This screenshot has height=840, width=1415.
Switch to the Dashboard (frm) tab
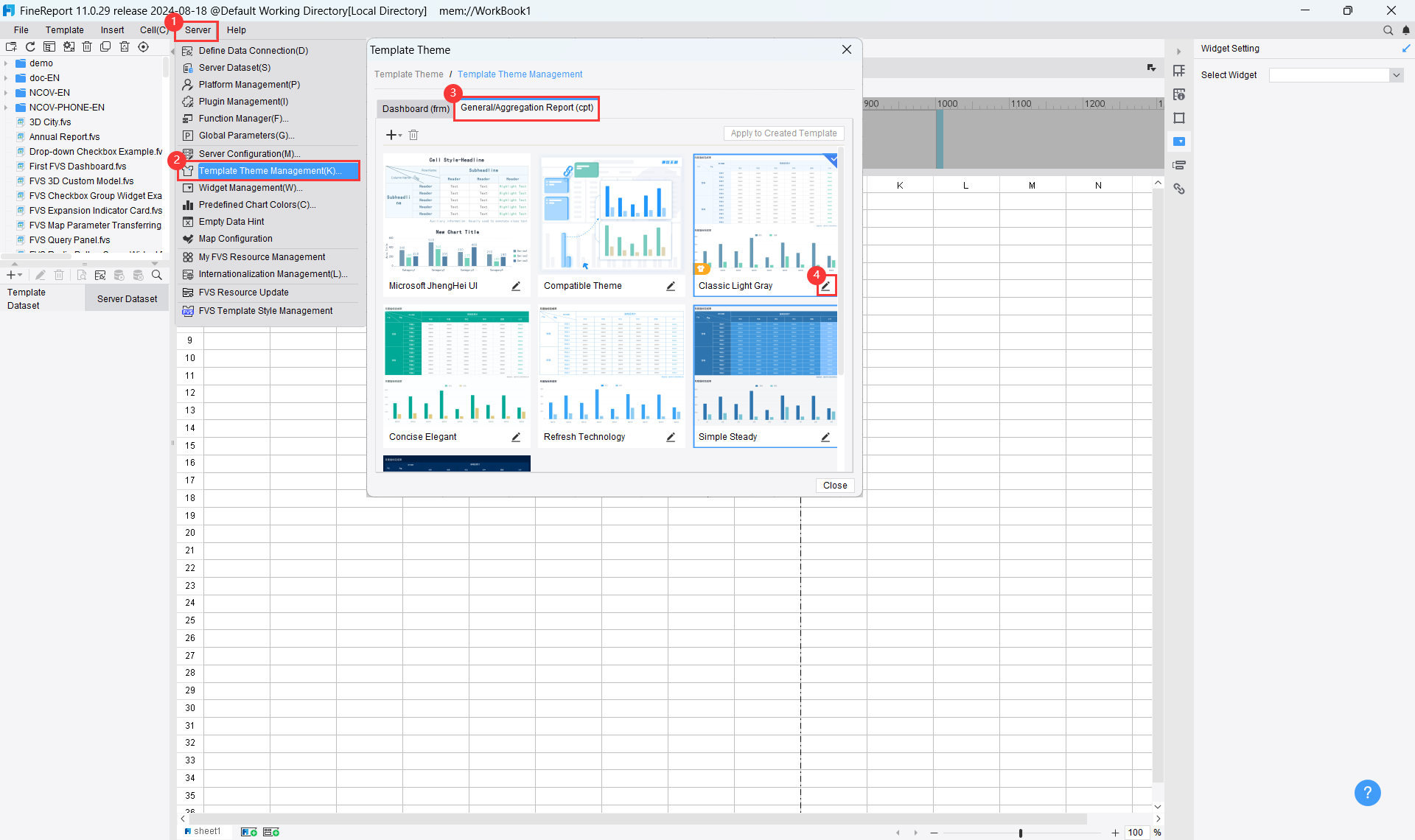point(415,109)
